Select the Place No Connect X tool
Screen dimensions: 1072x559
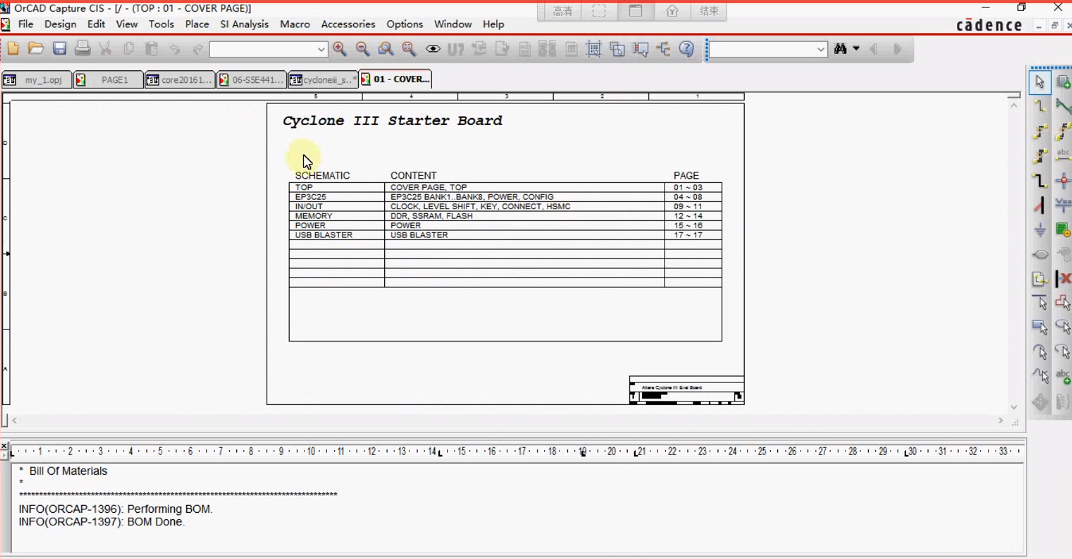1063,279
